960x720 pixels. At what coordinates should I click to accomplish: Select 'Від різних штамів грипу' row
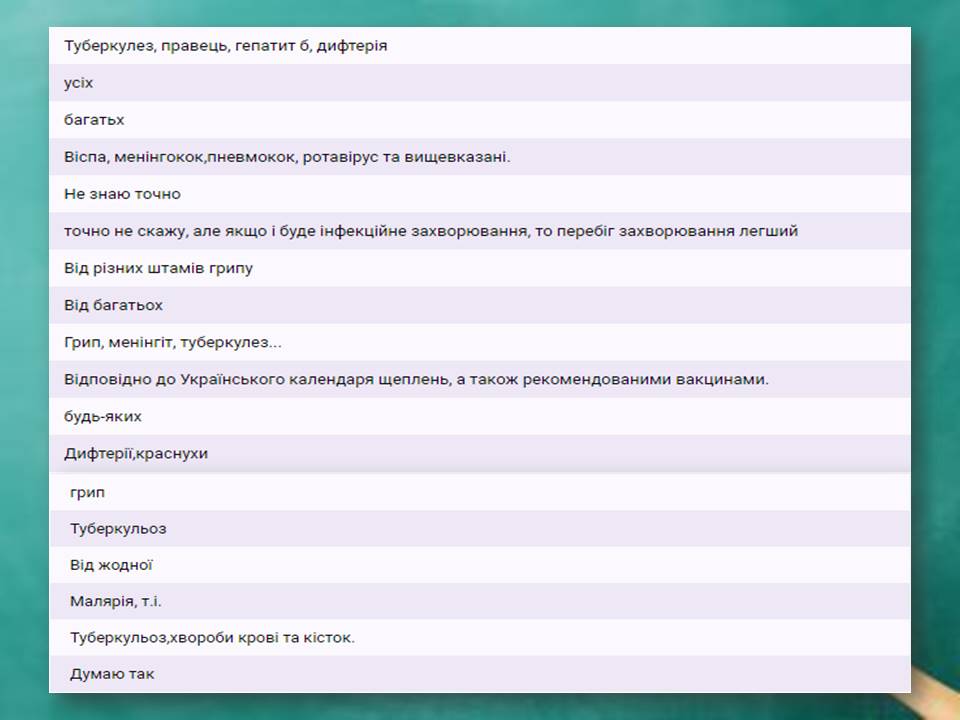coord(479,268)
